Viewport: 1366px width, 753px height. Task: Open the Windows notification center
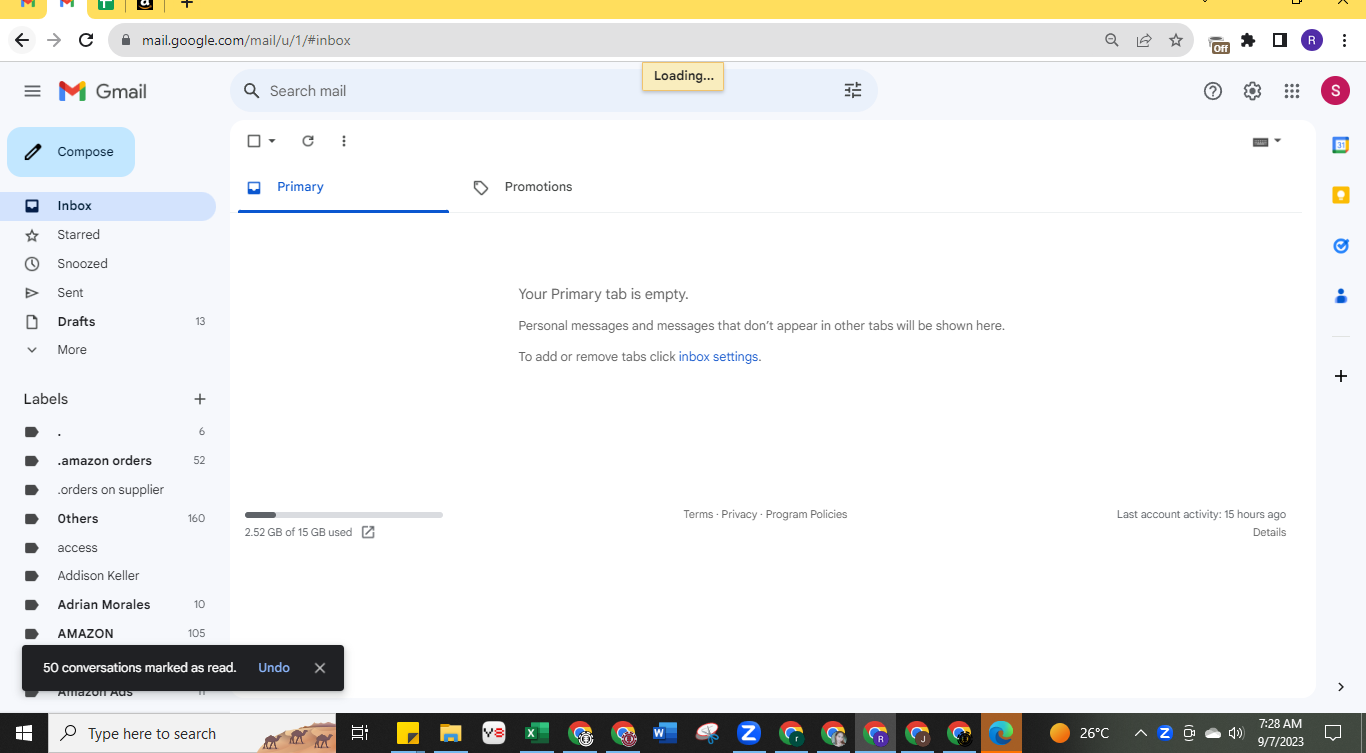click(x=1333, y=733)
